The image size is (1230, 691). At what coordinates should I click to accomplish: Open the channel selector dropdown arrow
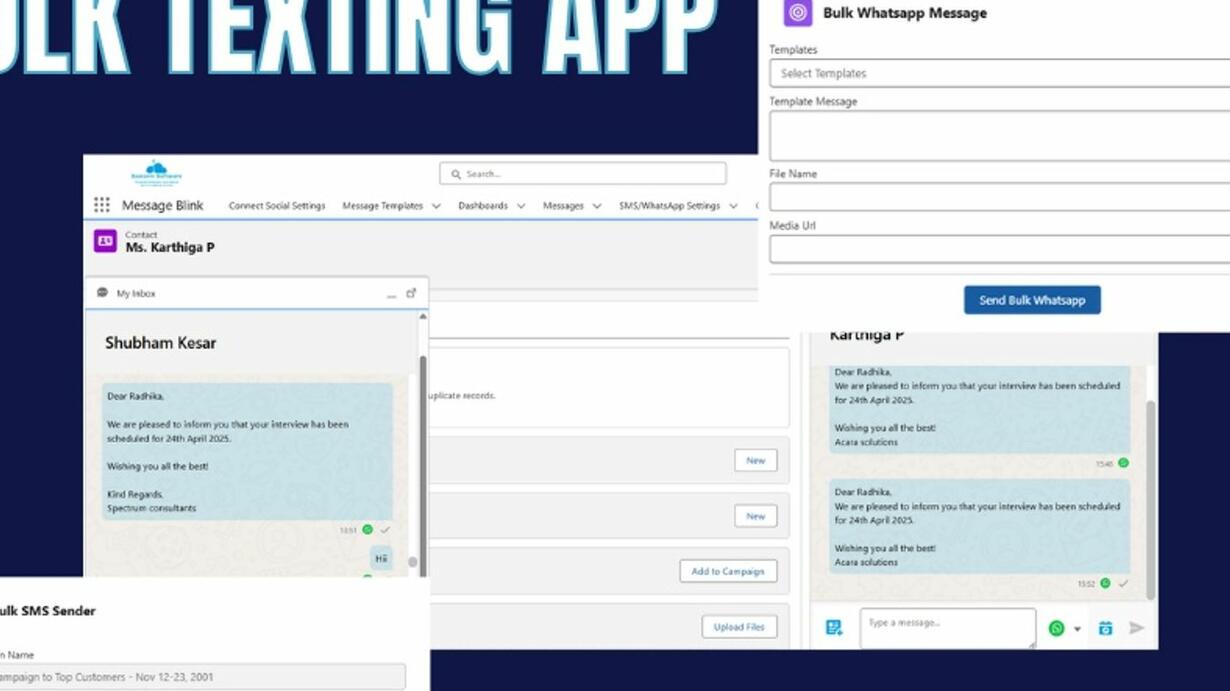pyautogui.click(x=1077, y=629)
